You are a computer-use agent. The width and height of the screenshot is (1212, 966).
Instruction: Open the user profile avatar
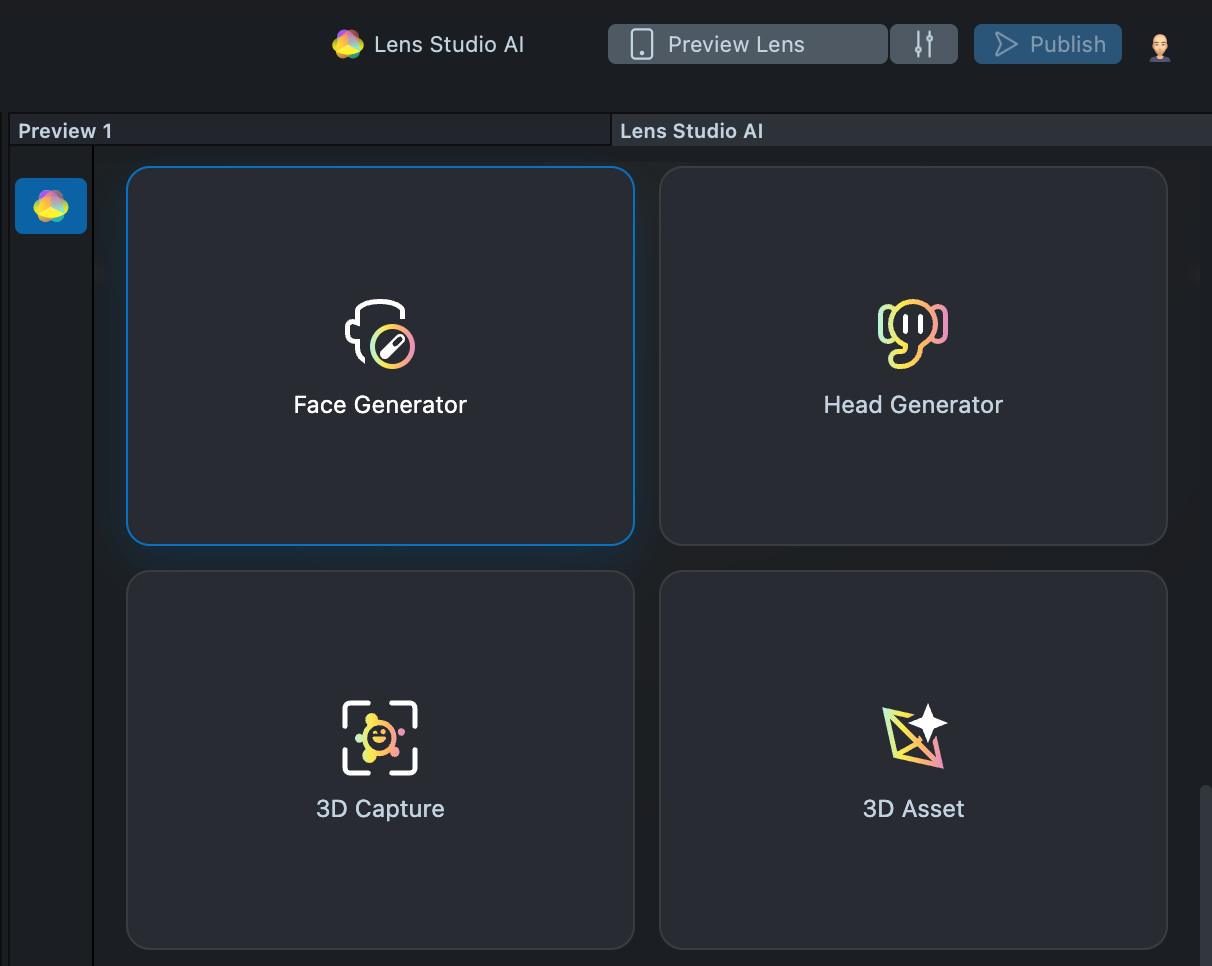tap(1160, 46)
